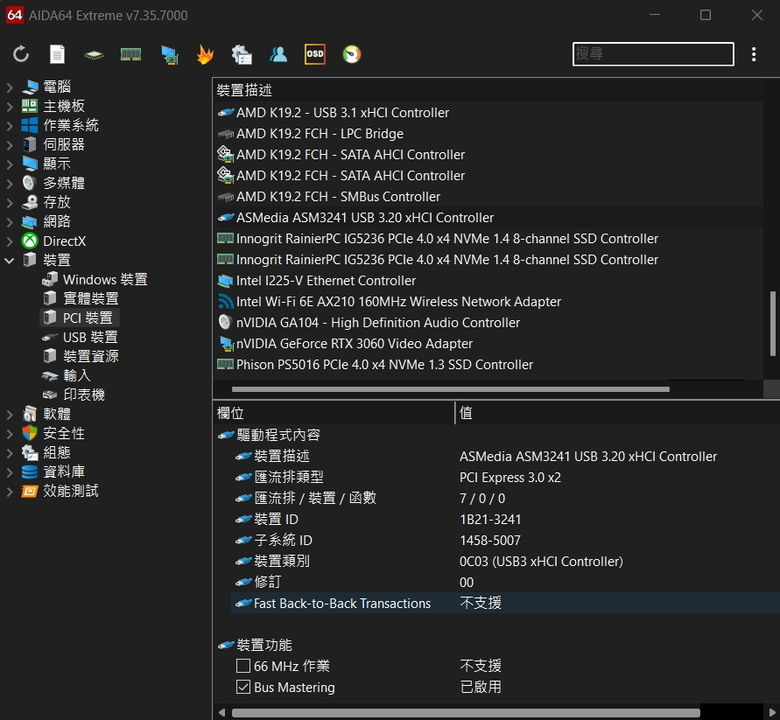Toggle the OSD panel icon
Screen dimensions: 780x720
315,54
